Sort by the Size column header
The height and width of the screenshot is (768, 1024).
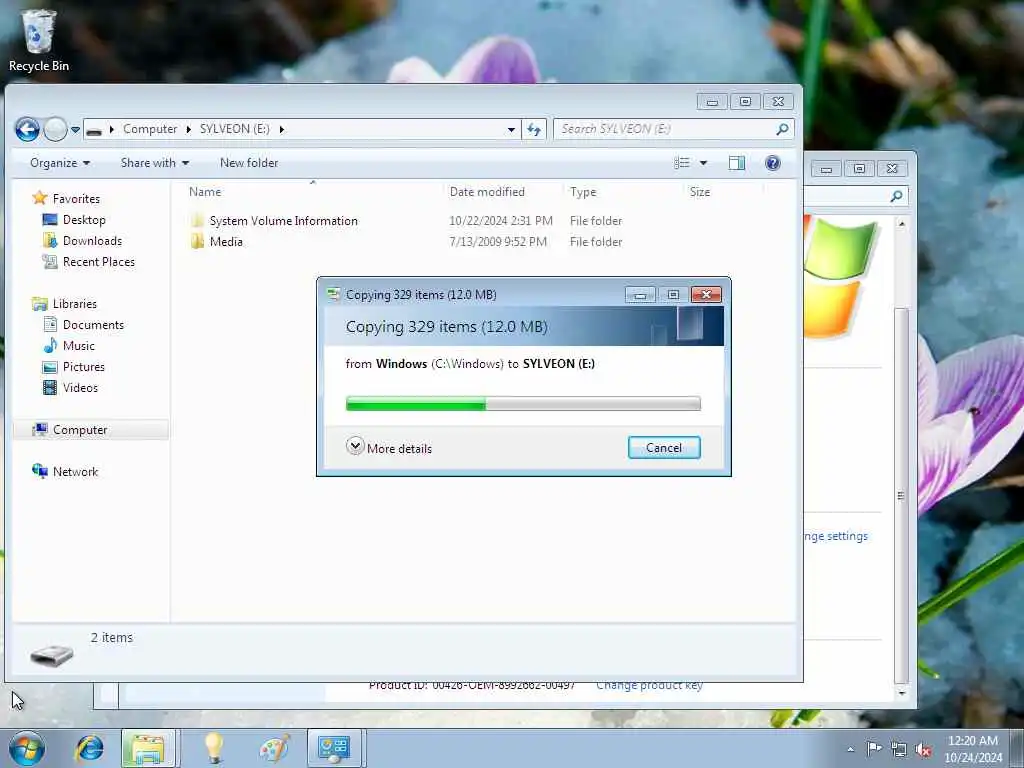click(699, 192)
